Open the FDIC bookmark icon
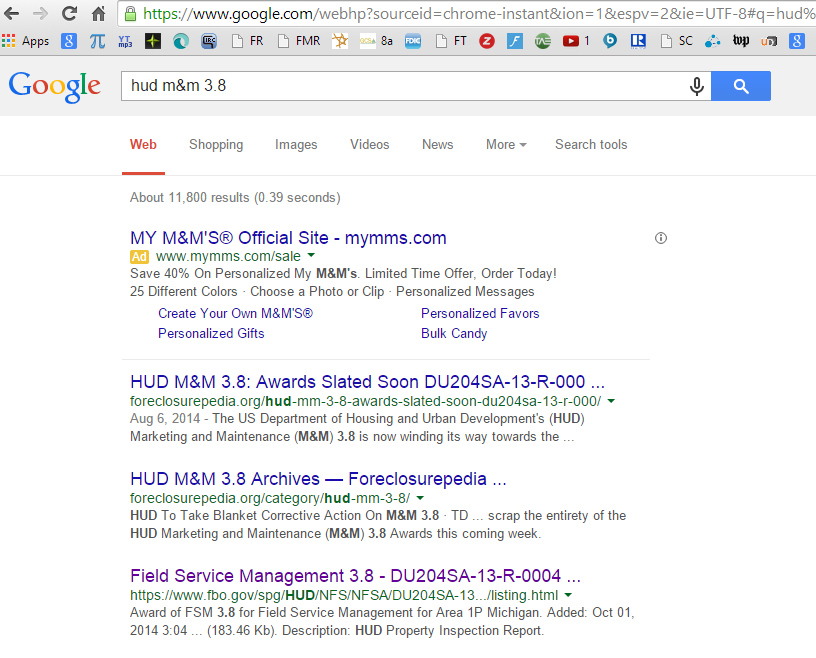 tap(413, 41)
